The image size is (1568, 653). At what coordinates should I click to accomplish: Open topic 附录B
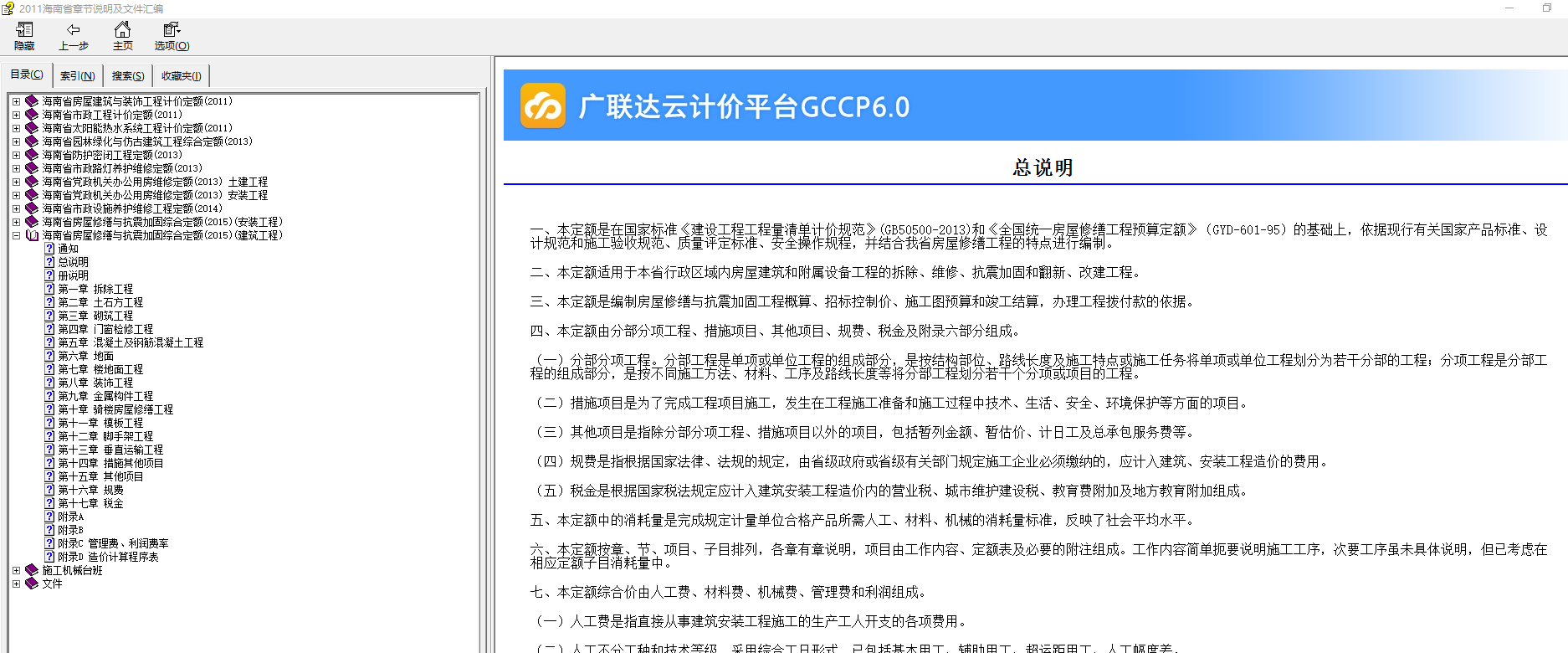click(71, 530)
